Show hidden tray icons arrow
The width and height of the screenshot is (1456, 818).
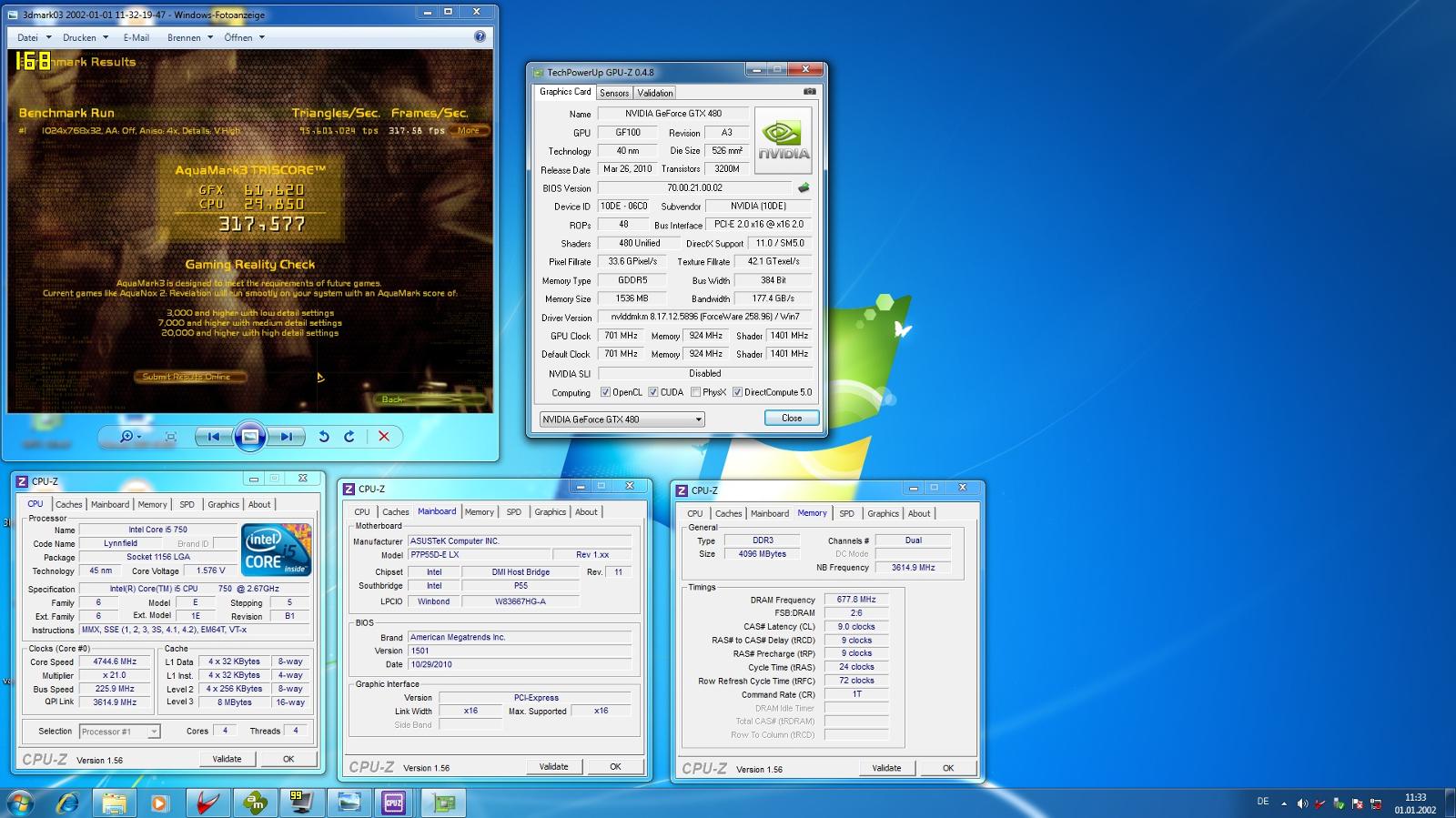coord(1284,803)
